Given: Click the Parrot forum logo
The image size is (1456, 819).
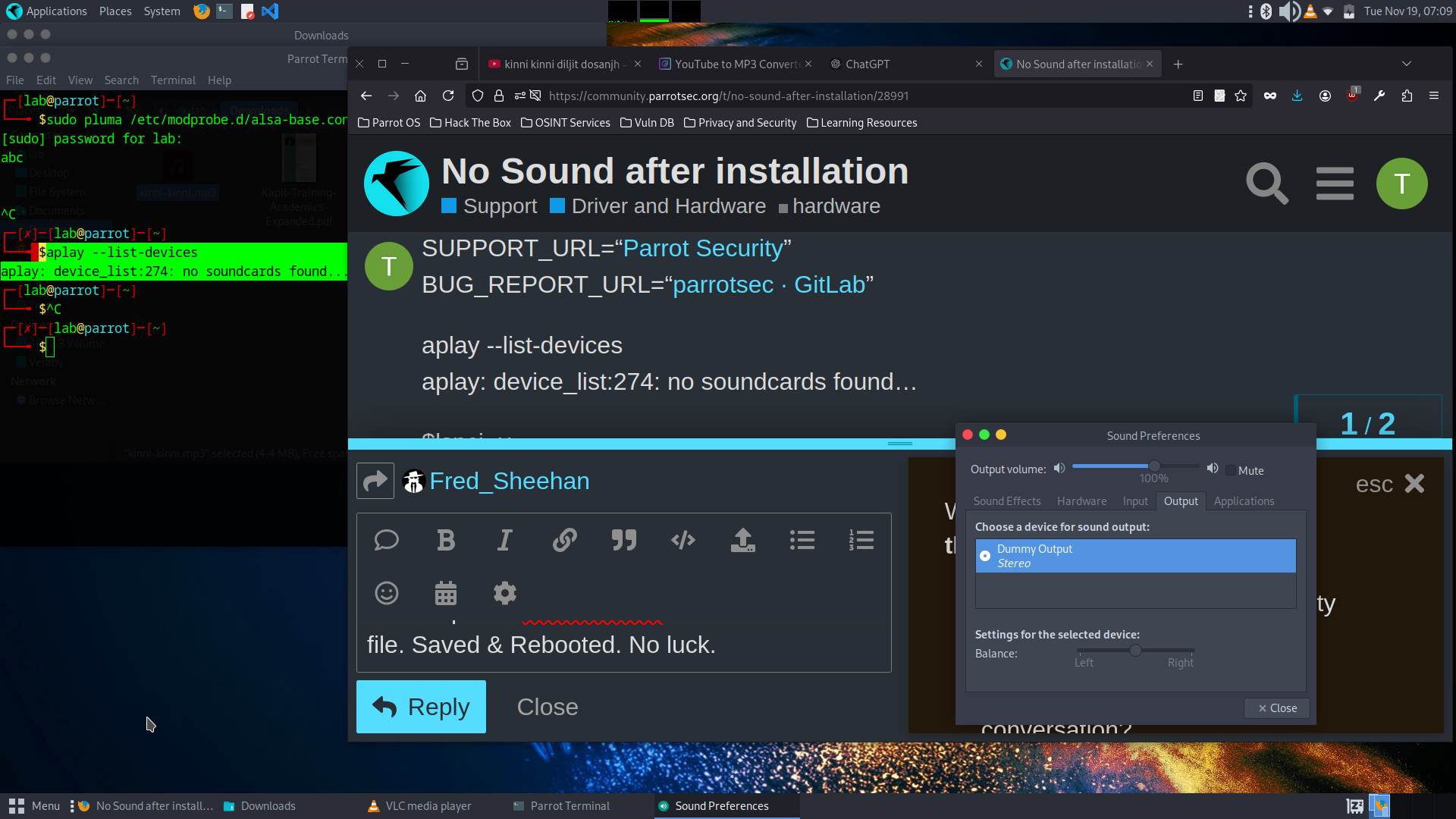Looking at the screenshot, I should pyautogui.click(x=397, y=184).
